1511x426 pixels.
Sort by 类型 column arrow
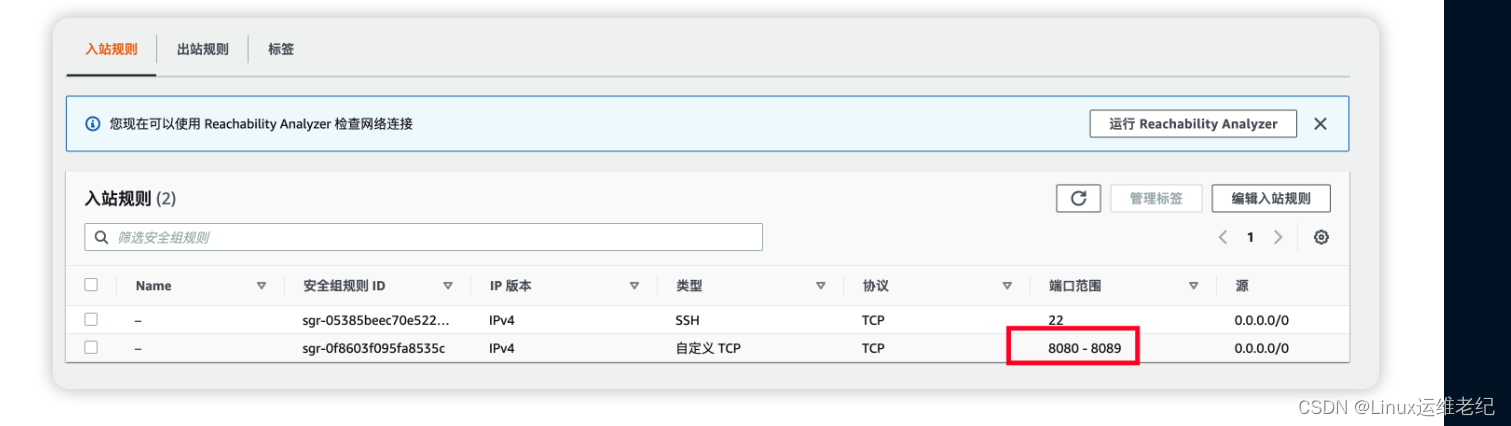click(821, 286)
